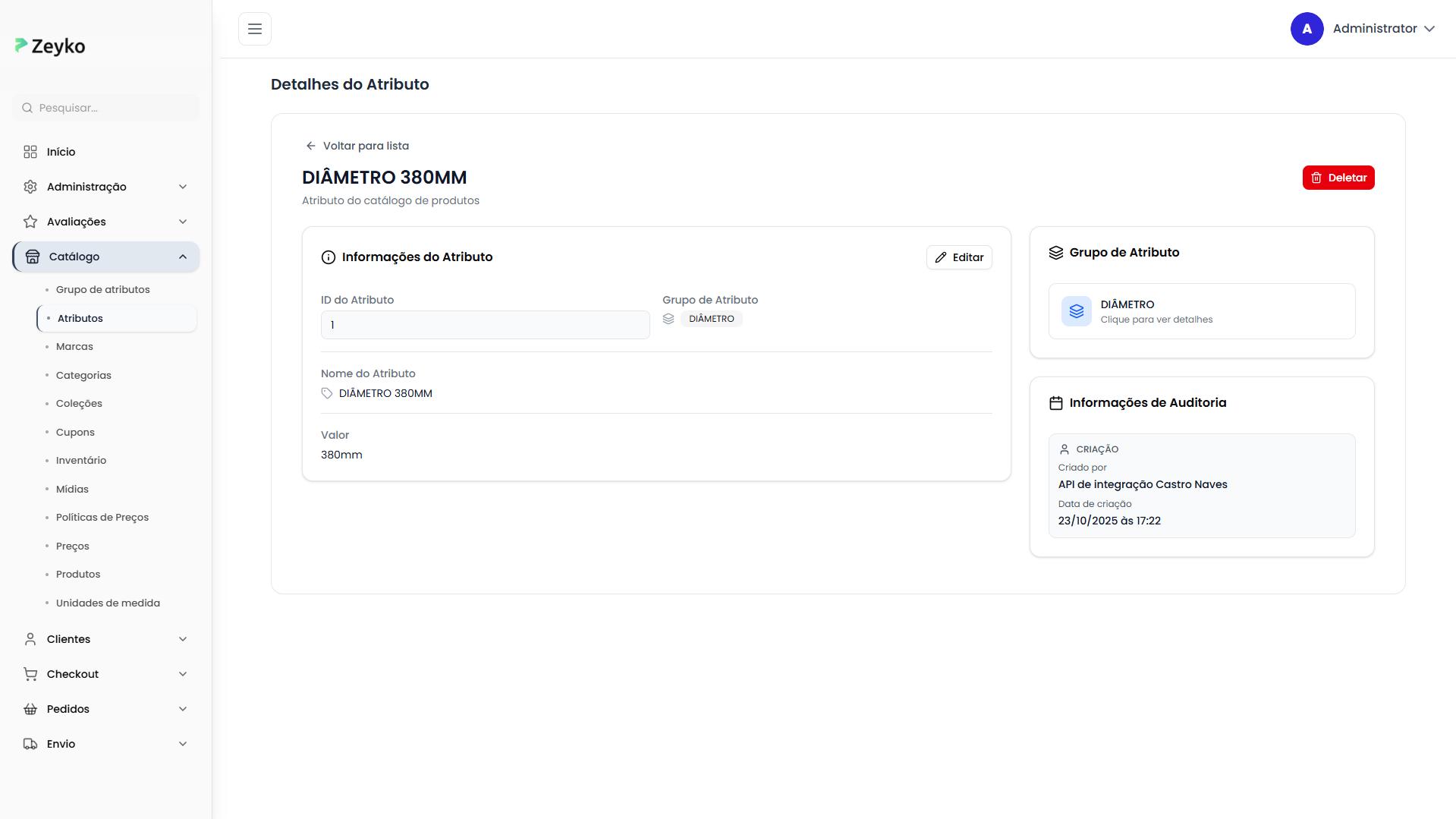Click the Envio truck icon
This screenshot has height=819, width=1456.
[x=30, y=744]
